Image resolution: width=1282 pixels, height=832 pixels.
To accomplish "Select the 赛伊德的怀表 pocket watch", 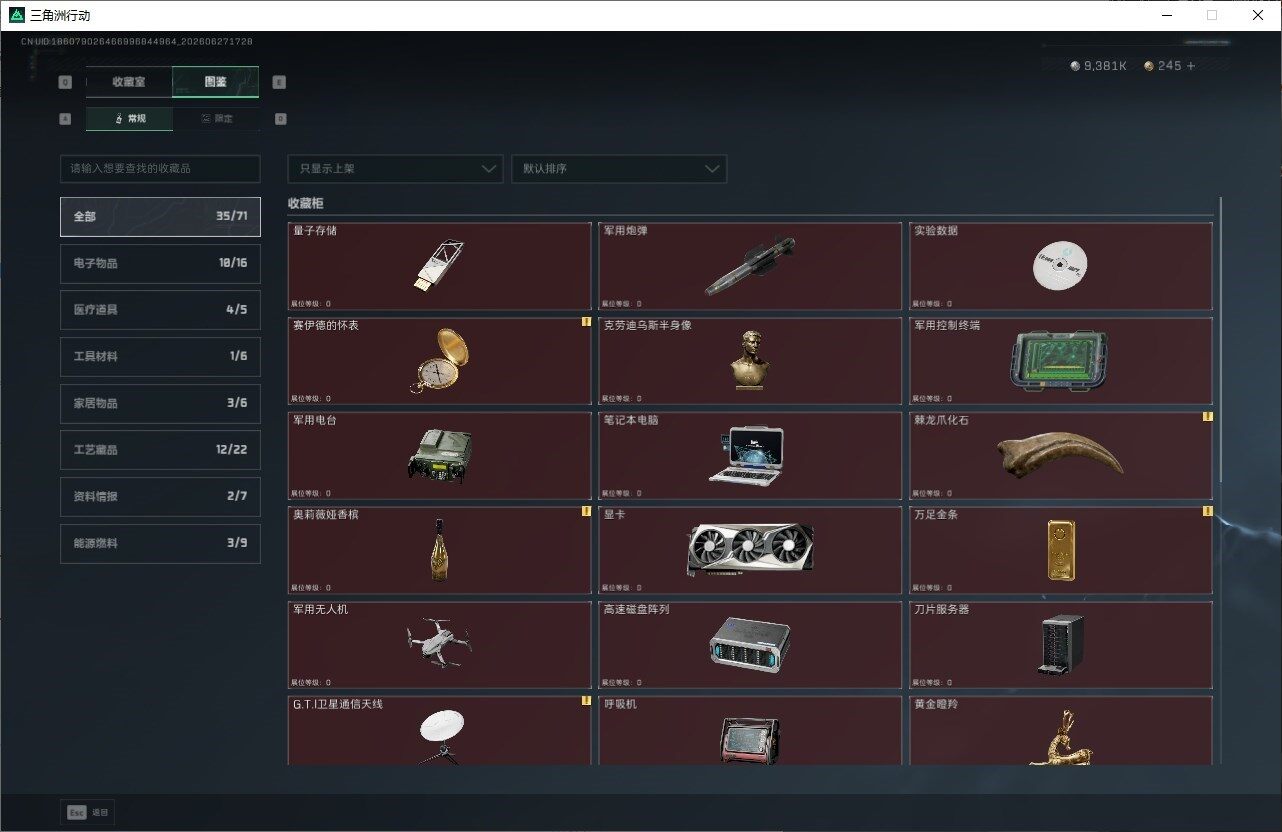I will (439, 361).
